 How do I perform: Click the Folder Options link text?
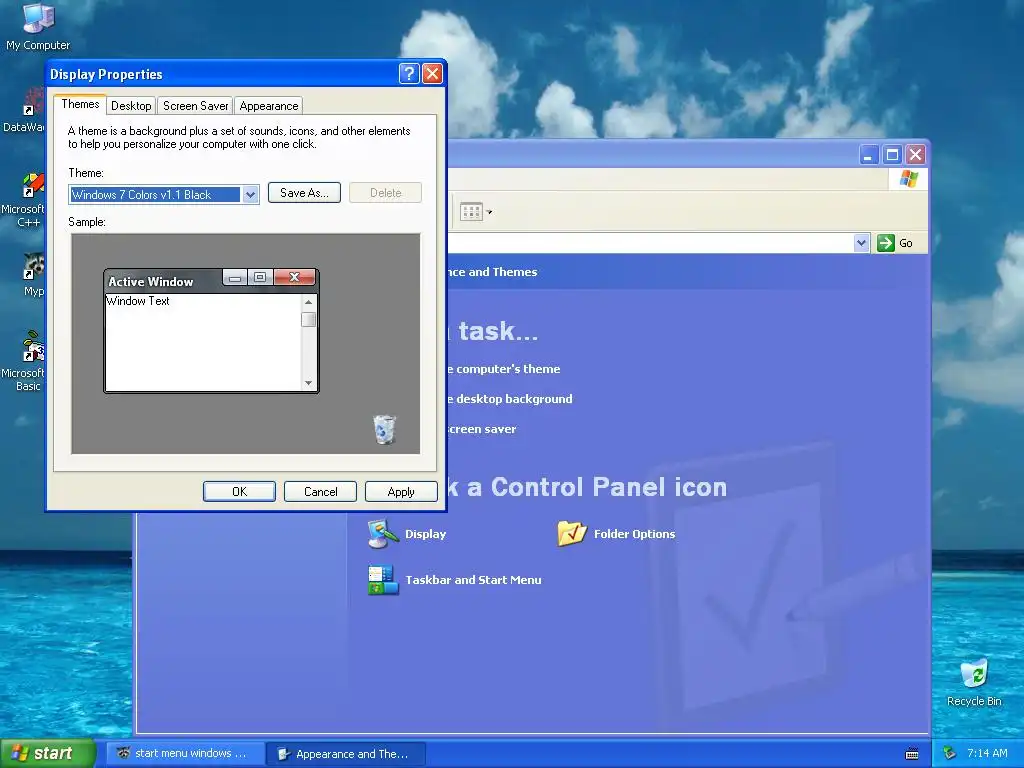click(x=634, y=534)
